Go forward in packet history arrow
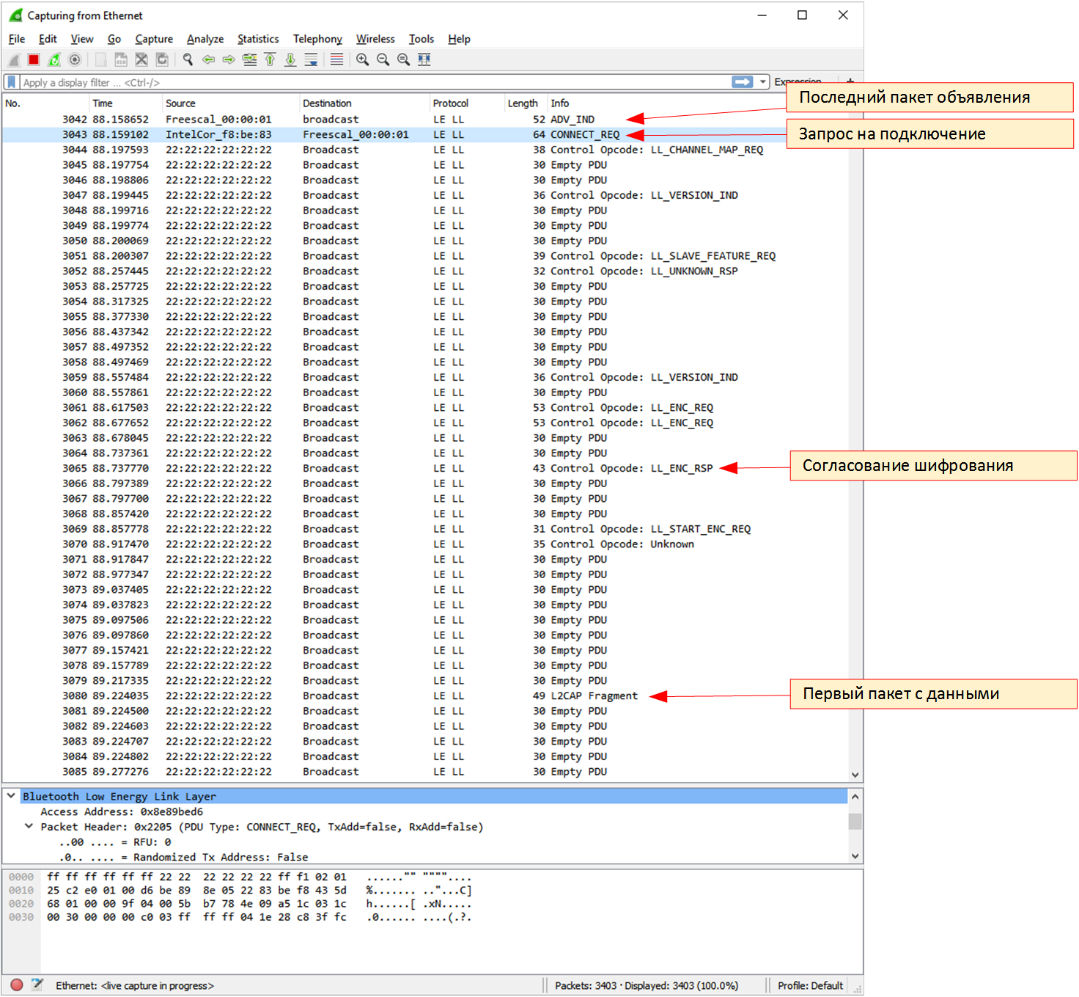Screen dimensions: 1079x997 pos(228,60)
